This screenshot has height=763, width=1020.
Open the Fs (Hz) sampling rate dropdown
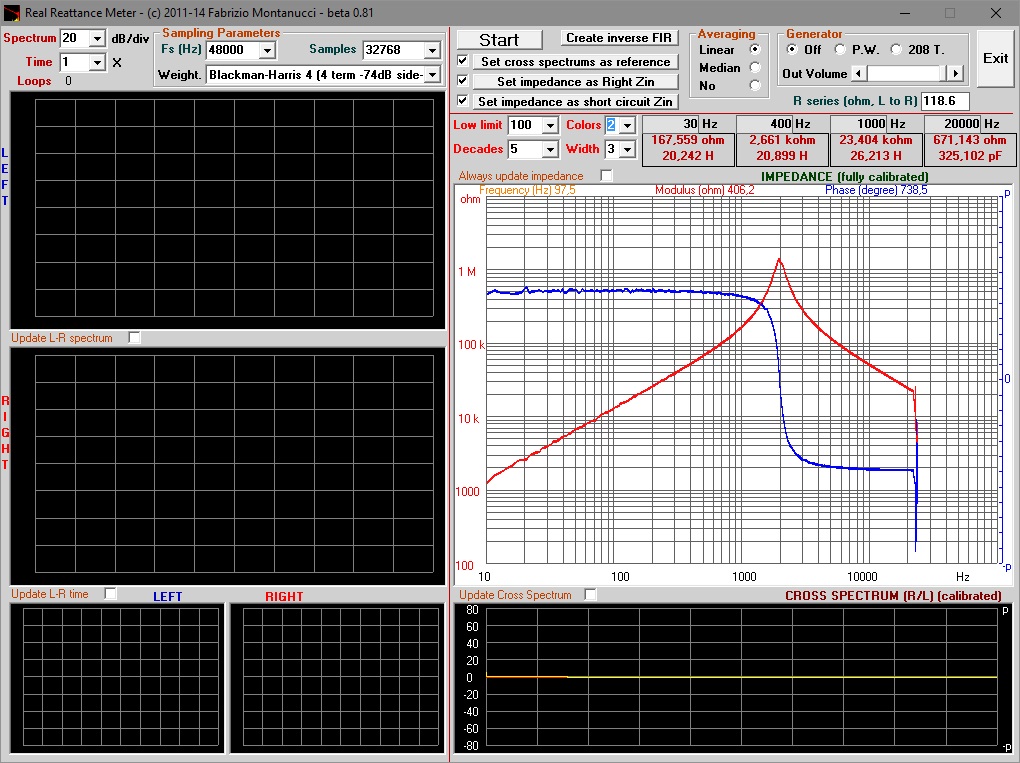point(267,50)
